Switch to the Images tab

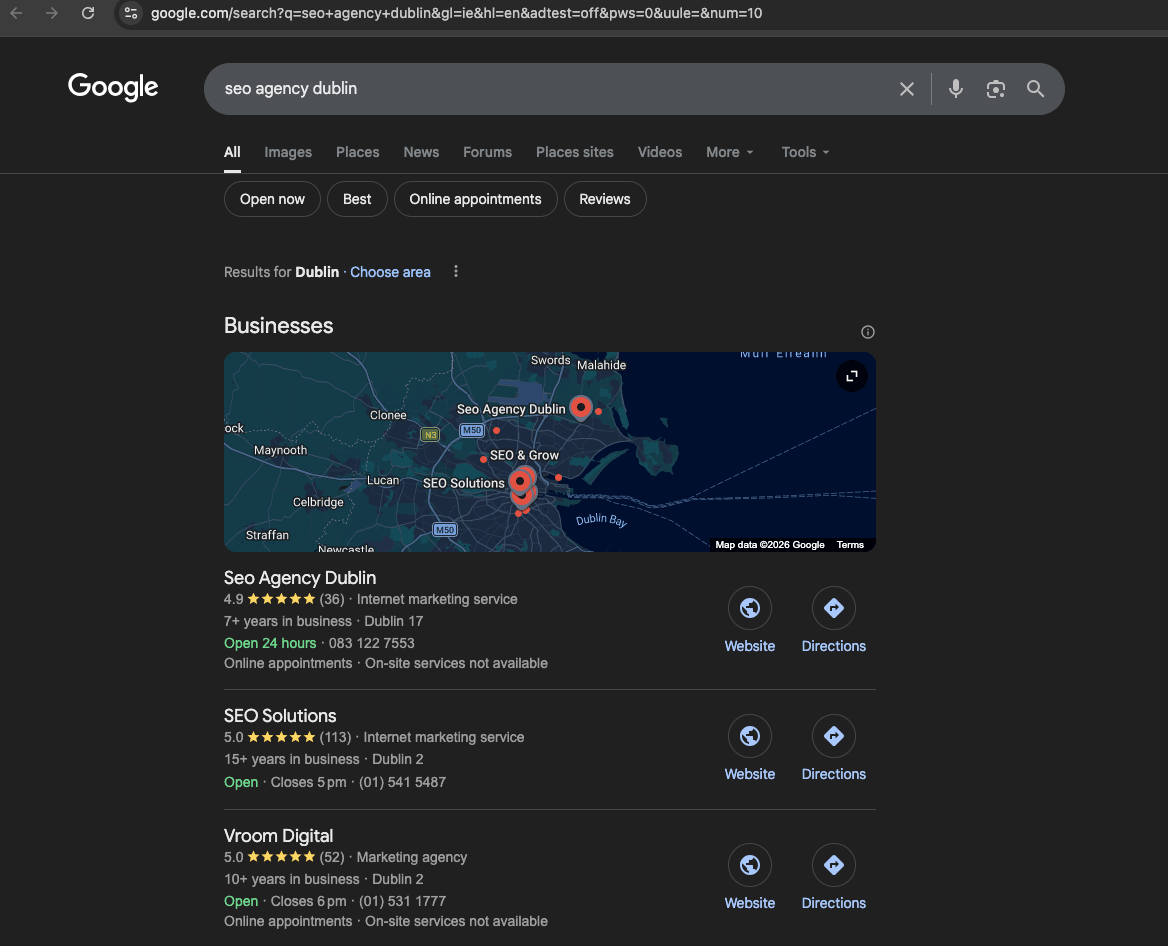click(x=288, y=152)
